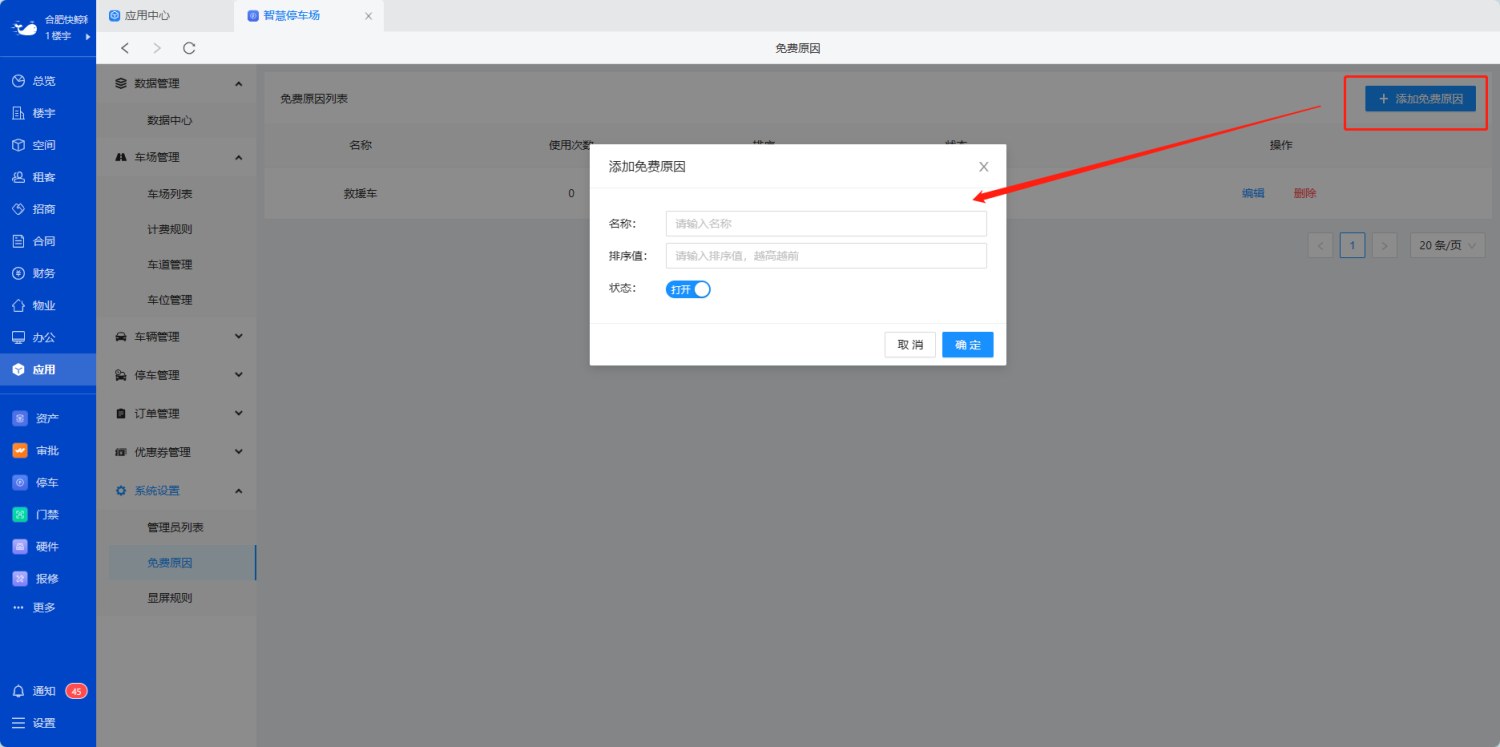Toggle the 状态 switch off
Viewport: 1500px width, 747px height.
(688, 289)
